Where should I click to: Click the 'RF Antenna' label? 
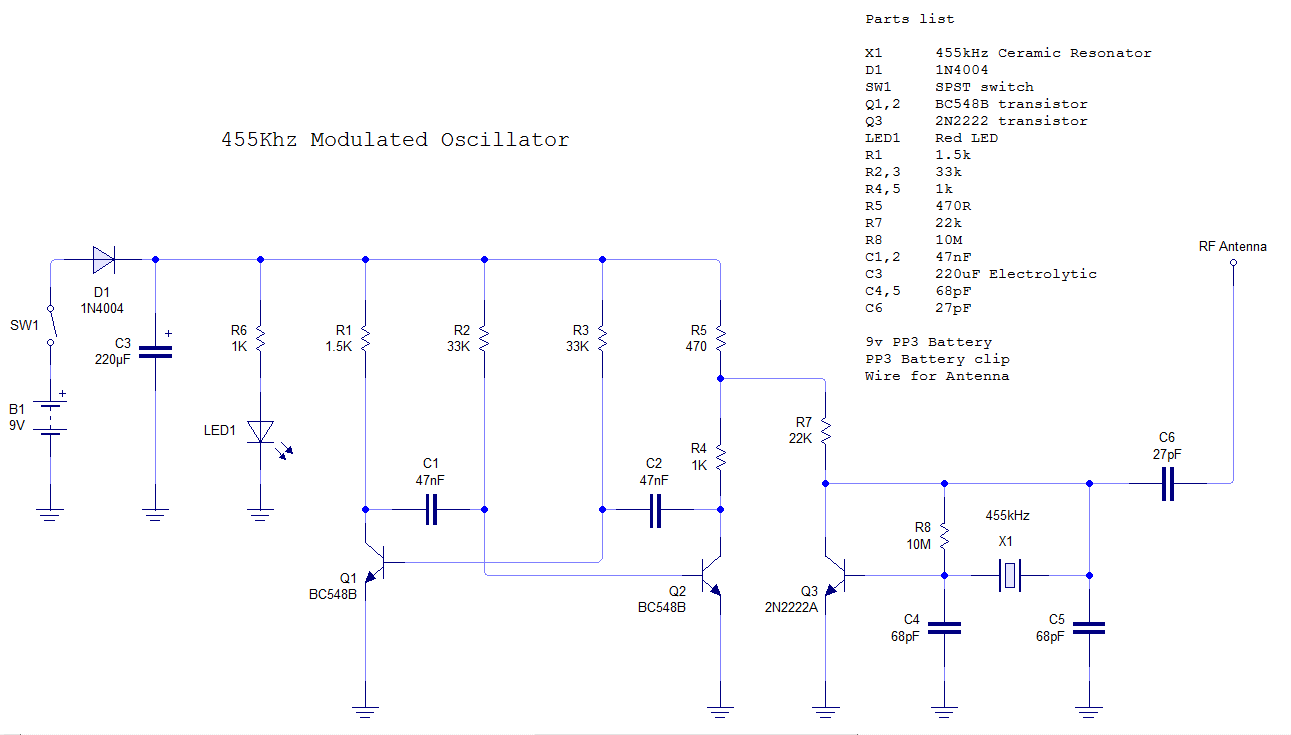(x=1232, y=246)
